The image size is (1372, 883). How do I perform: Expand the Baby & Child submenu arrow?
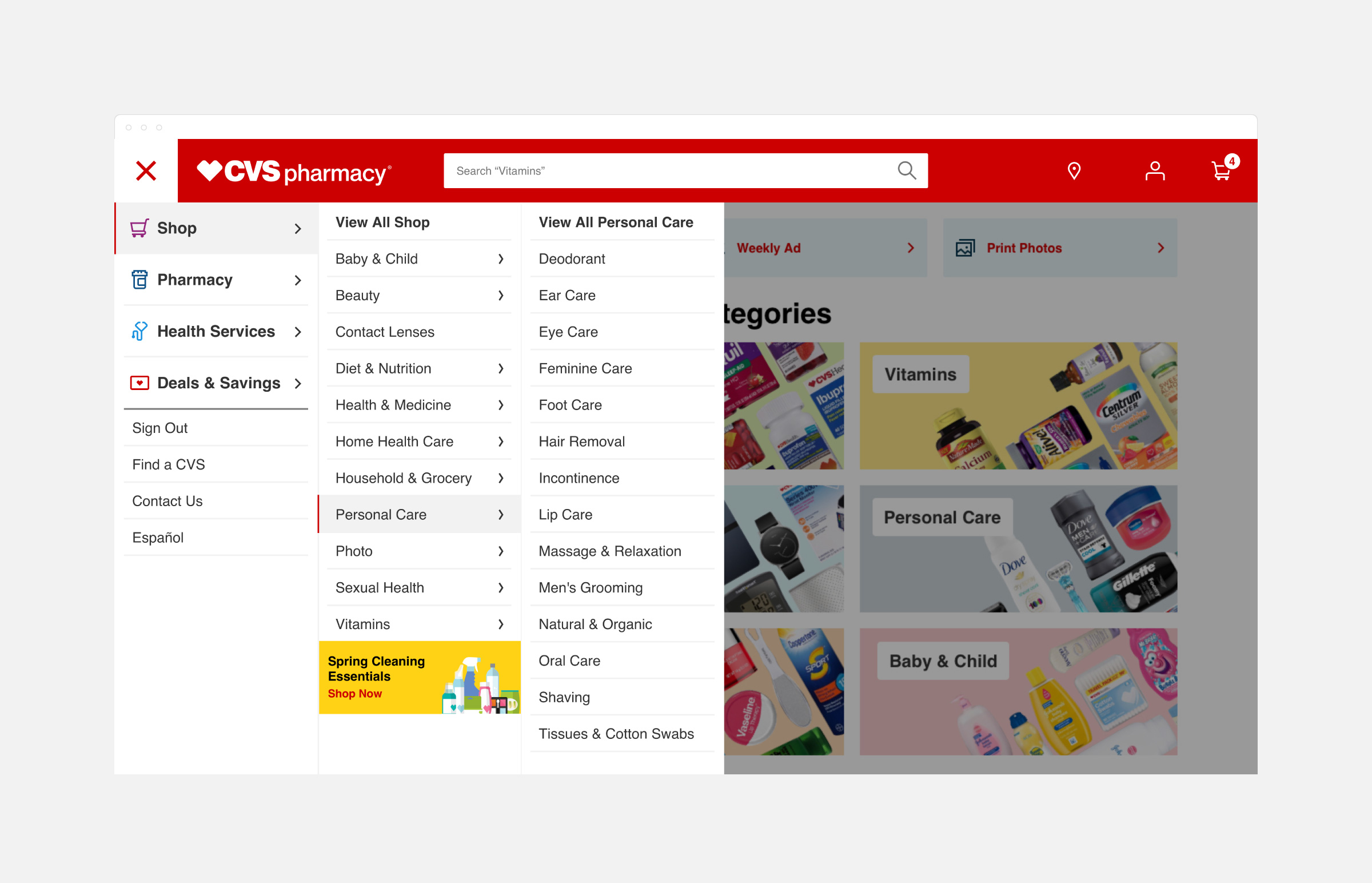pos(500,259)
